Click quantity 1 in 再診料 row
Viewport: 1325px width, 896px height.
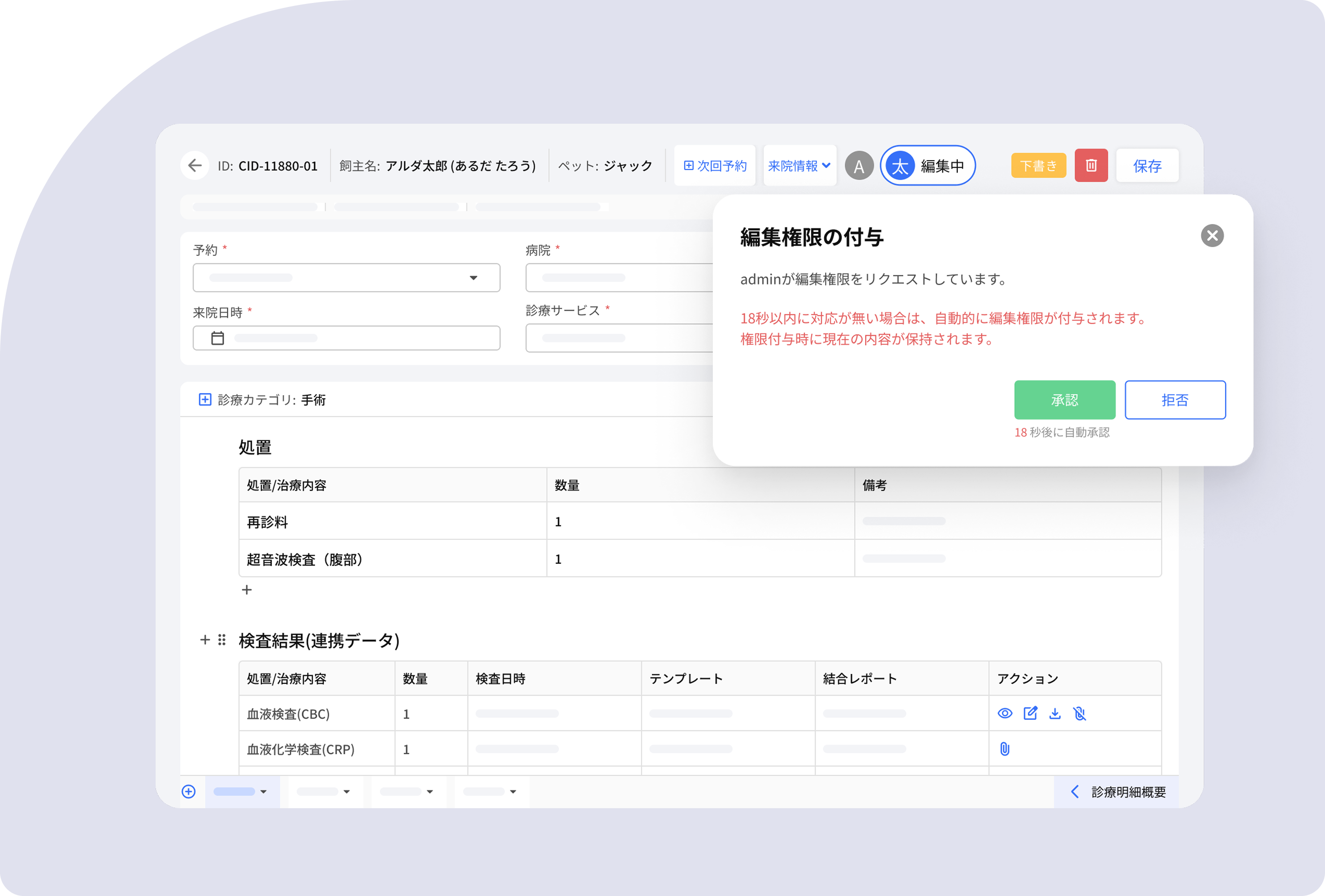coord(558,521)
